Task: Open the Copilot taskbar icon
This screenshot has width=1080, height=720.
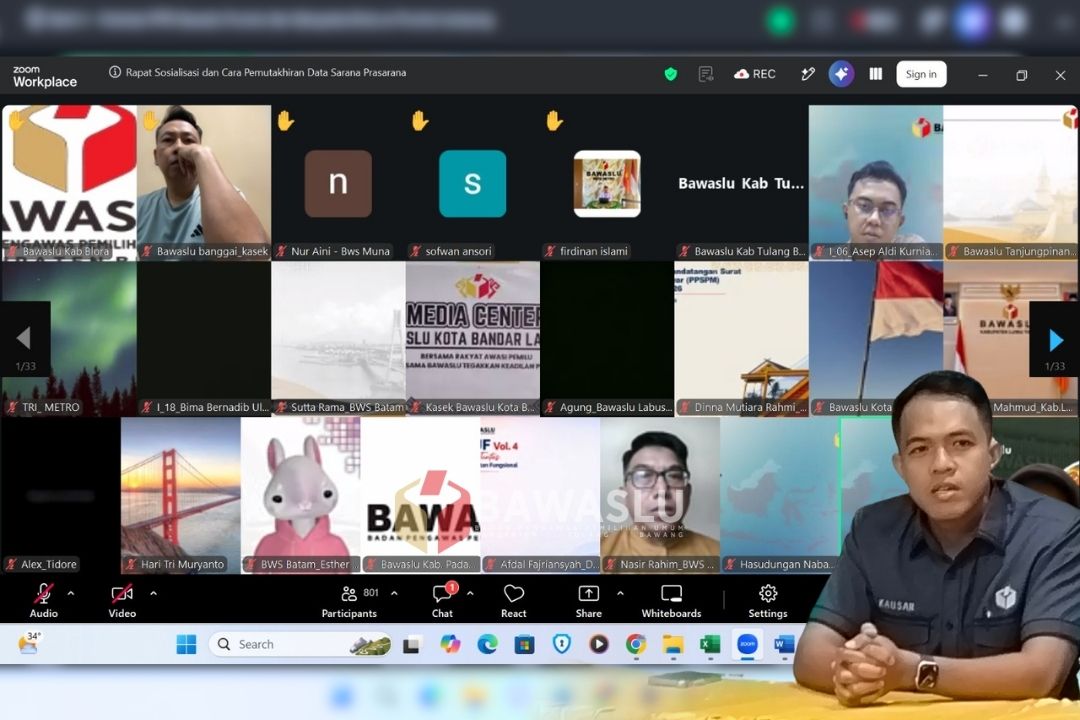Action: pos(450,644)
